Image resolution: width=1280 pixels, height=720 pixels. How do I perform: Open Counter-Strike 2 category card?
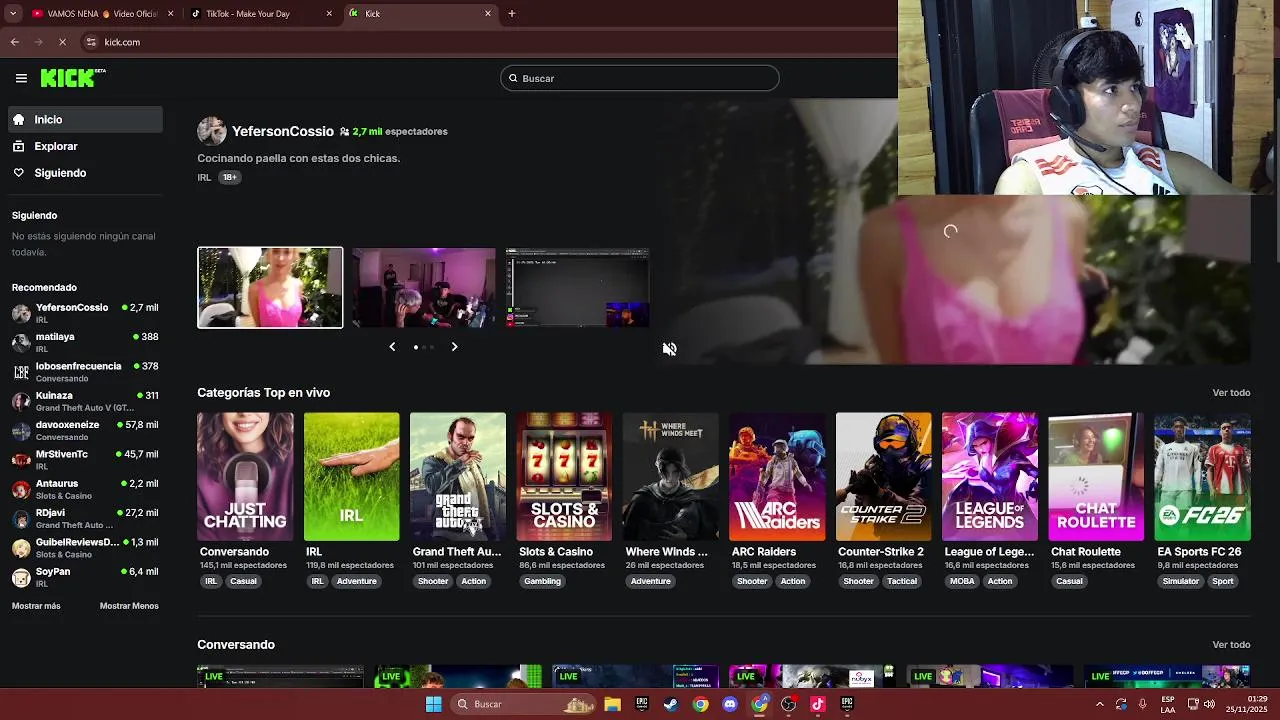[x=883, y=476]
